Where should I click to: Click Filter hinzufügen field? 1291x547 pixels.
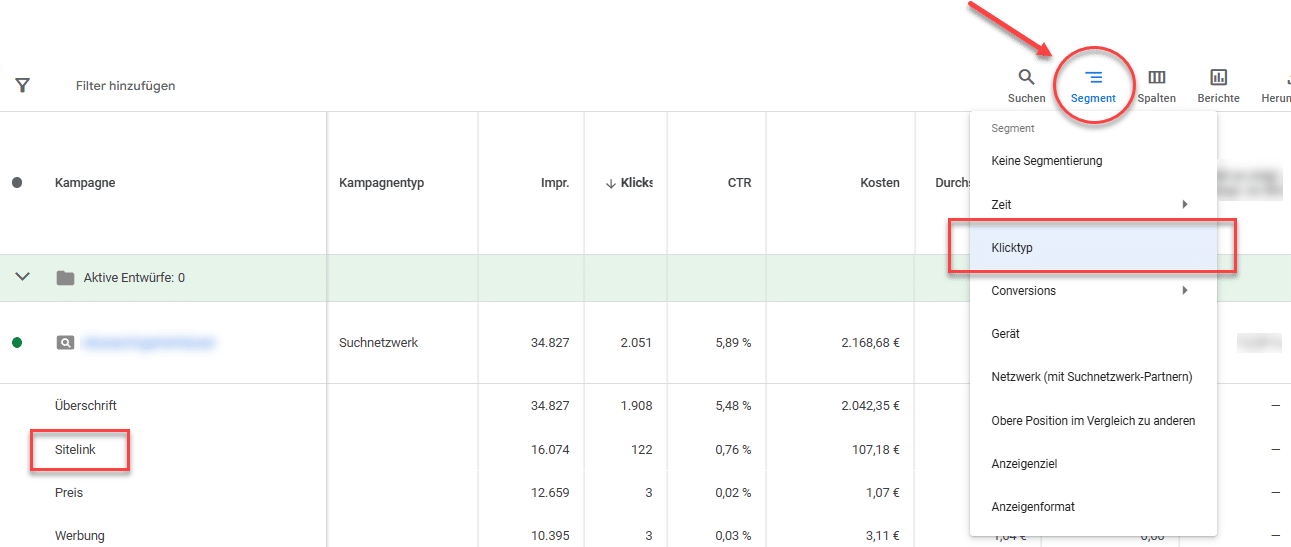pos(125,86)
